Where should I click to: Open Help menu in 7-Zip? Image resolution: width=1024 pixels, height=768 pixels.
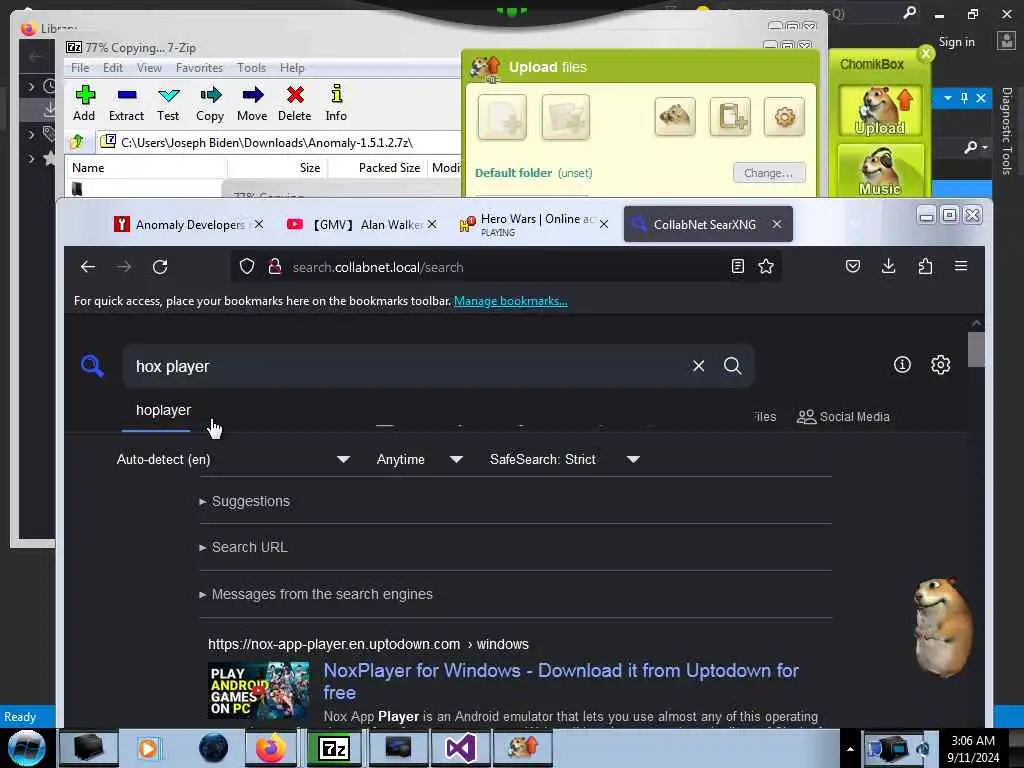coord(292,68)
